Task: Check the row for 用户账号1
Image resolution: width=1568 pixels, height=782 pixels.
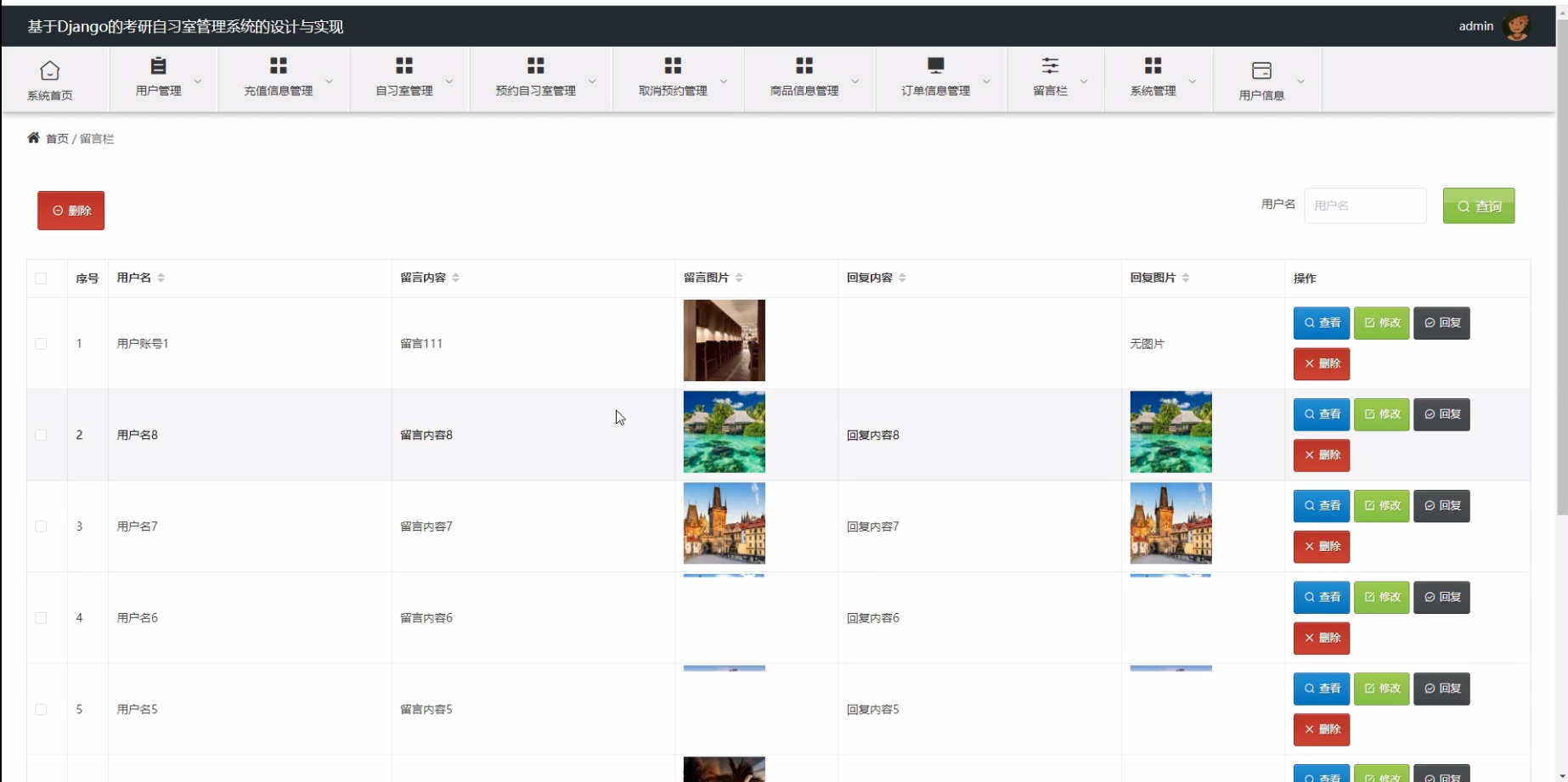Action: point(41,344)
